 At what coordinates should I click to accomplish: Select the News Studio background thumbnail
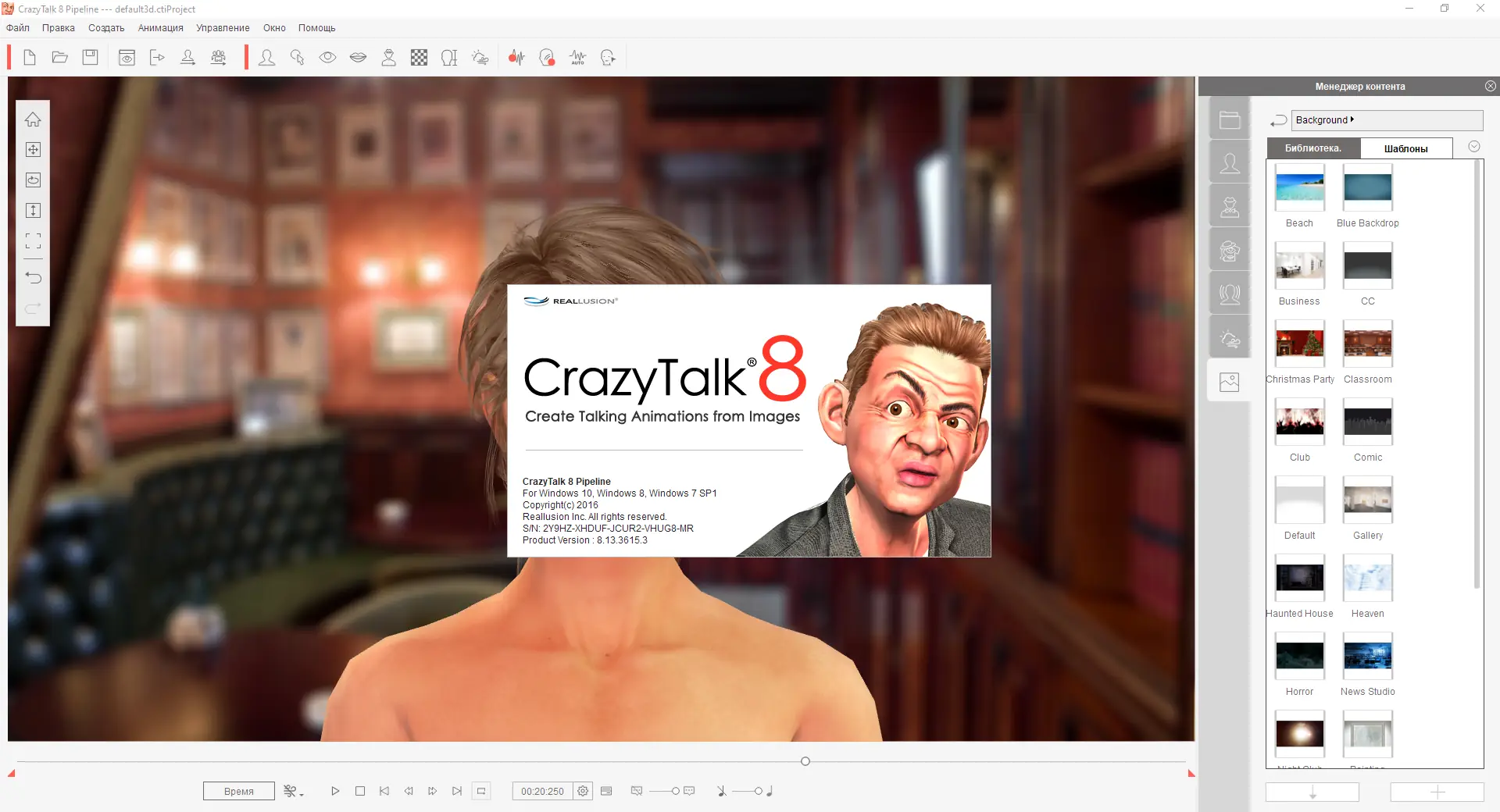(1366, 656)
